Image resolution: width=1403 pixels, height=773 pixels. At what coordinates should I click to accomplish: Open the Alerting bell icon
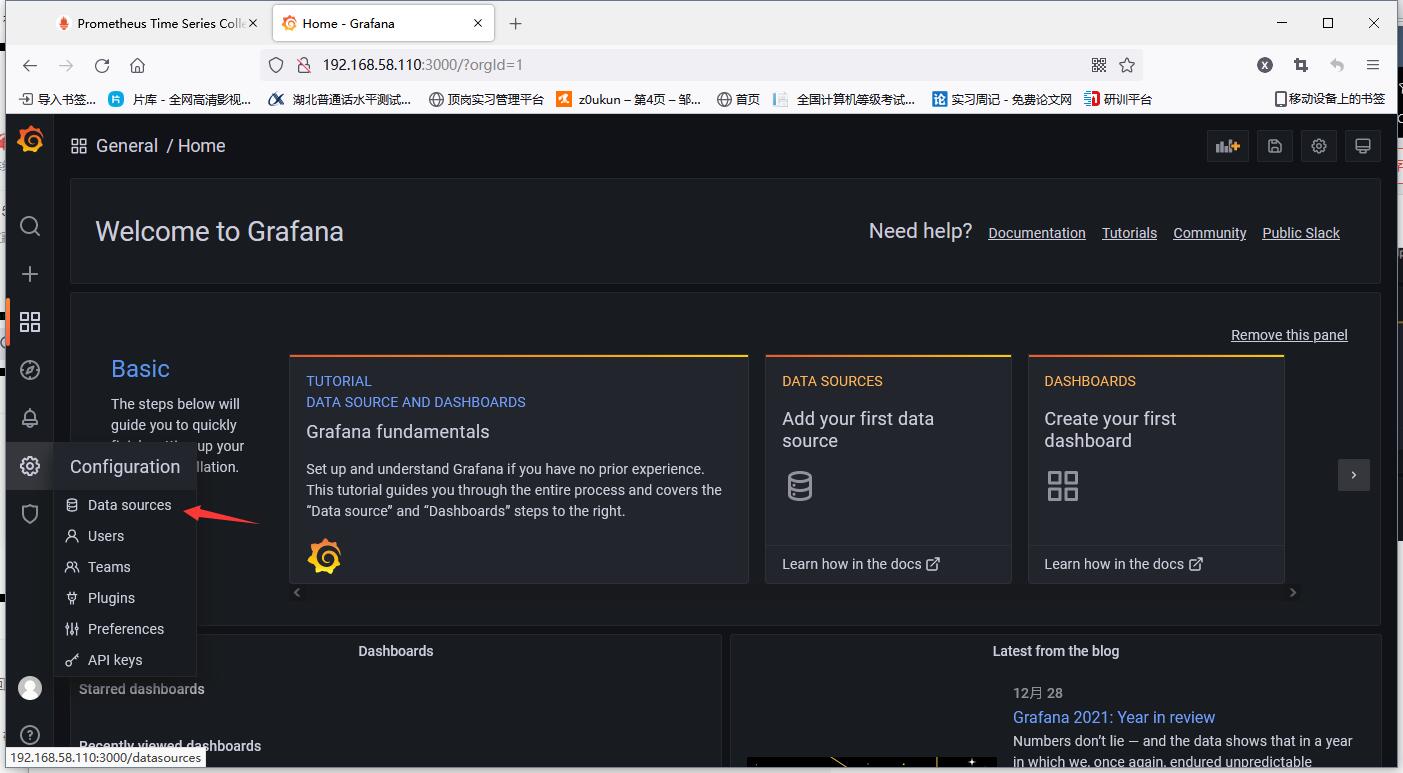point(30,418)
